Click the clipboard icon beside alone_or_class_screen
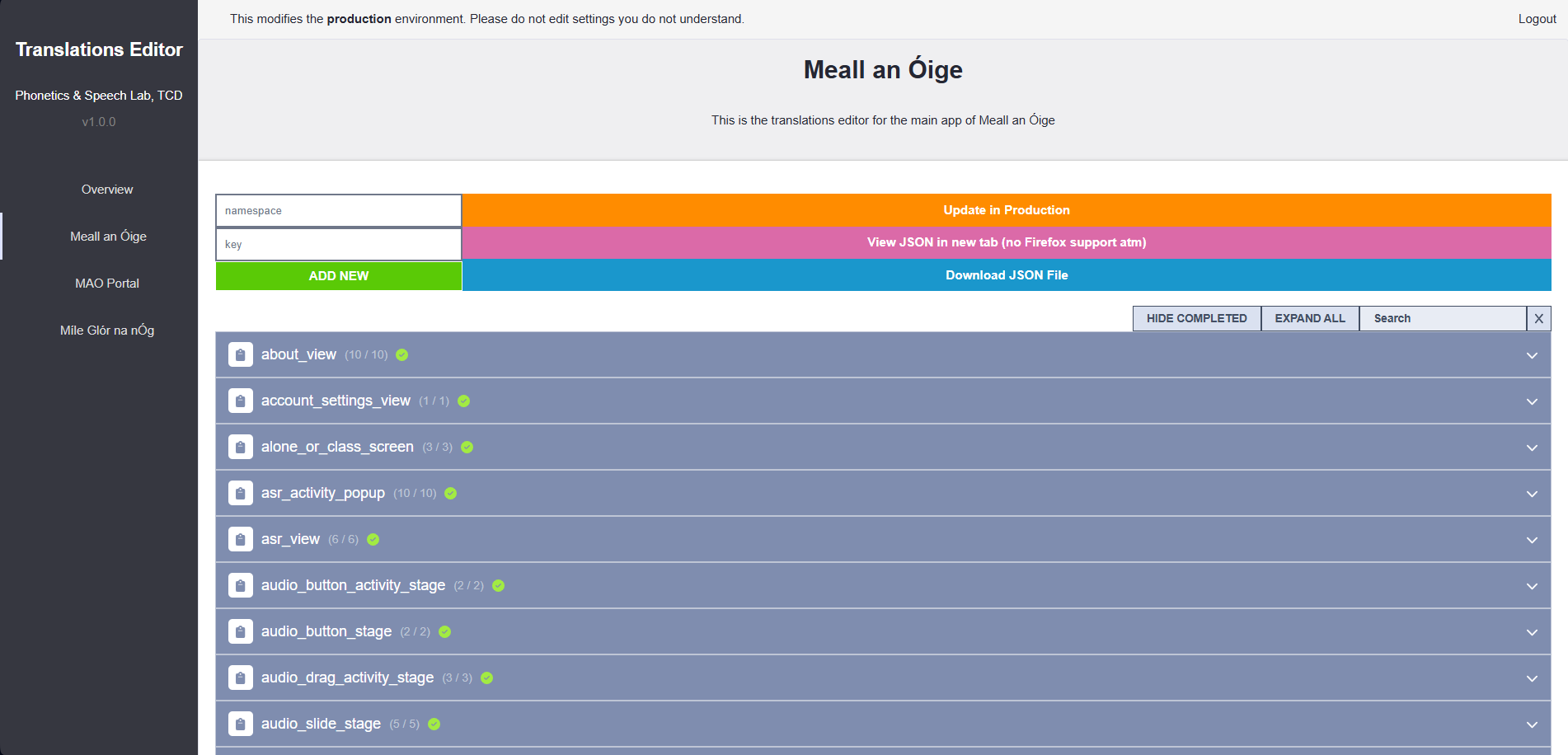Screen dimensions: 1568x755 coord(240,448)
